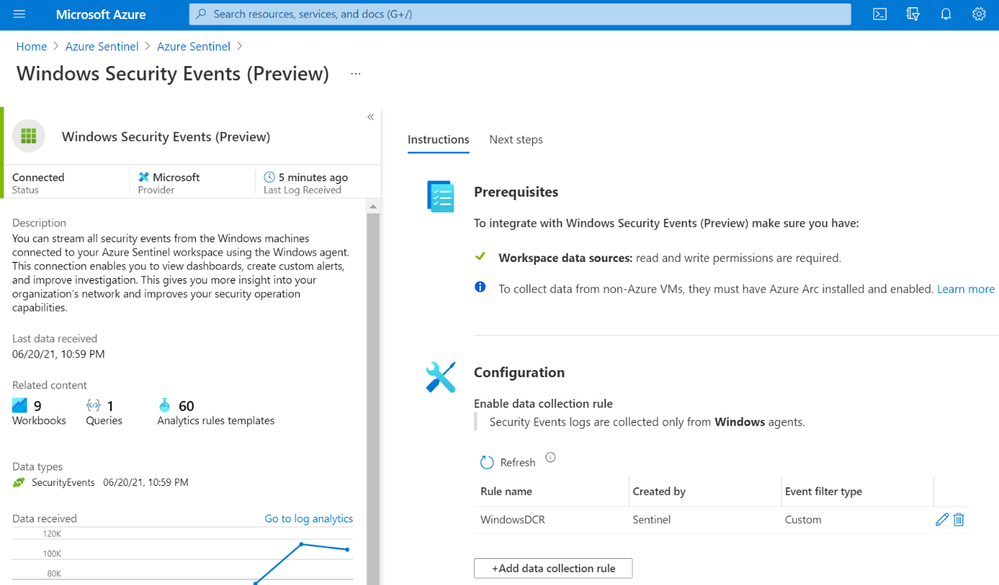The height and width of the screenshot is (585, 999).
Task: Click +Add data collection rule button
Action: 553,568
